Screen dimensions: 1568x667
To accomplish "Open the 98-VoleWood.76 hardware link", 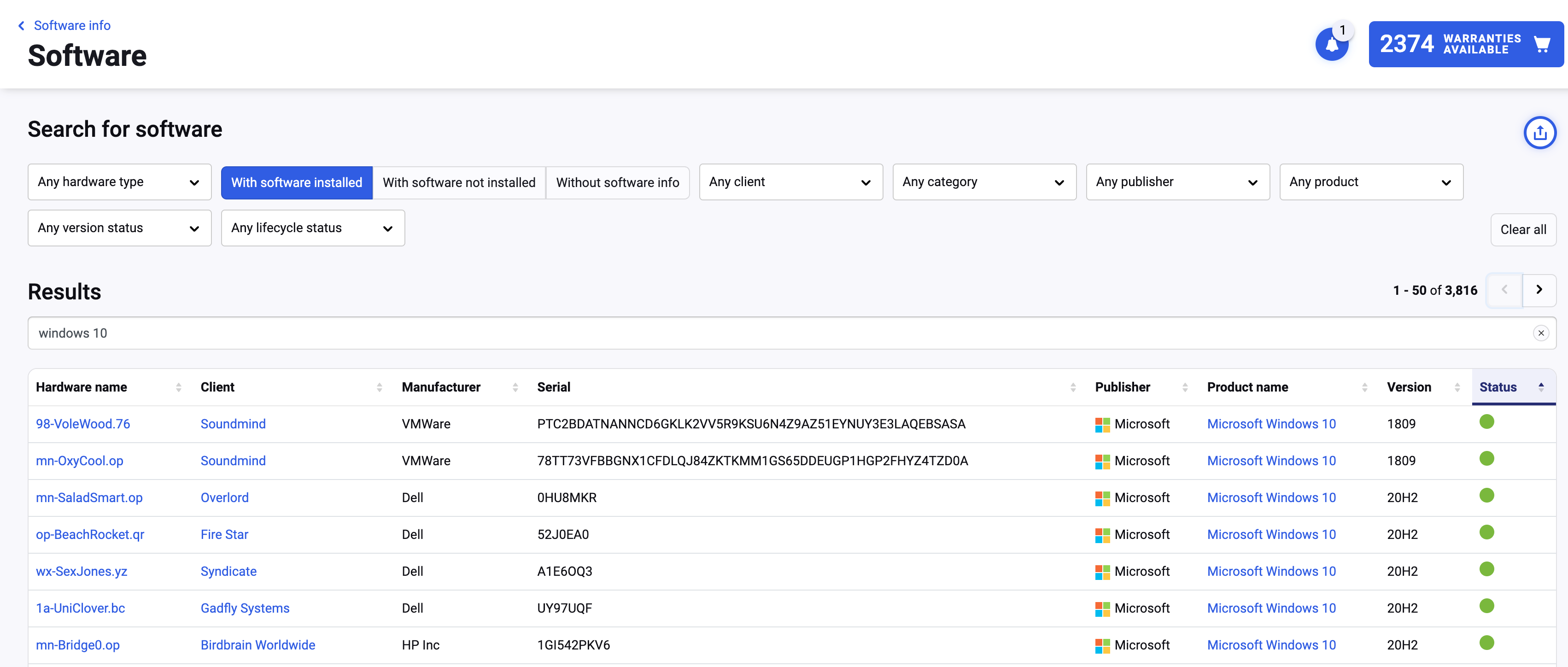I will pos(83,424).
